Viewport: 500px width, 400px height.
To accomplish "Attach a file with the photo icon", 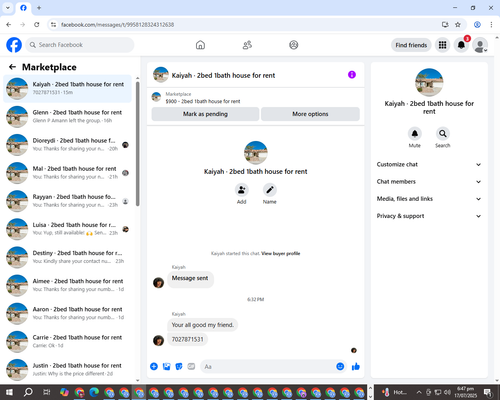I will [x=166, y=367].
